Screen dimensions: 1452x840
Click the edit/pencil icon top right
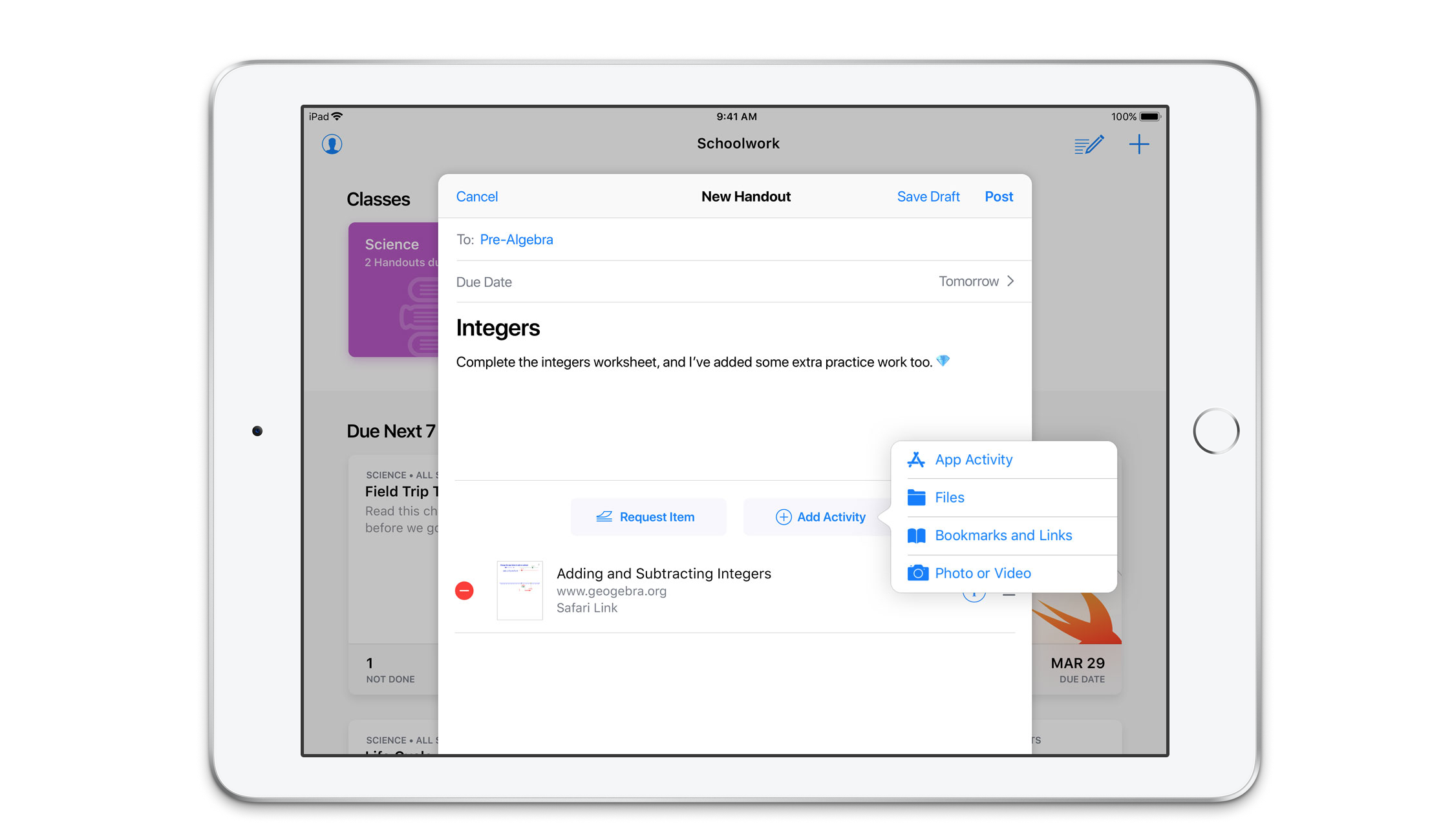(x=1088, y=143)
